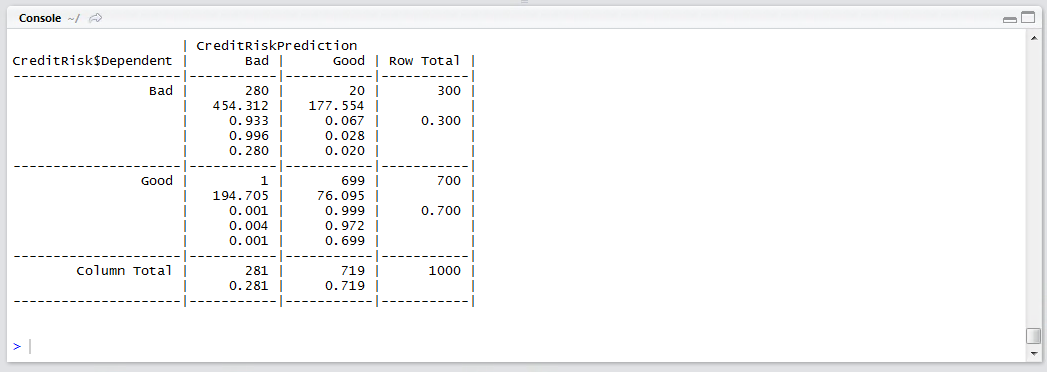1047x372 pixels.
Task: Click the CreditRiskPrediction column header text
Action: tap(277, 45)
